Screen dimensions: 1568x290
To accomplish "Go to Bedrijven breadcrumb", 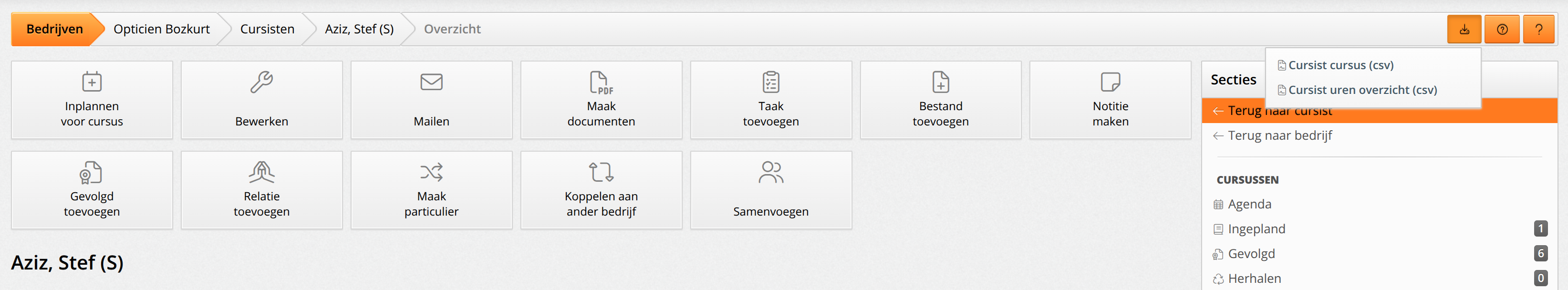I will coord(55,29).
